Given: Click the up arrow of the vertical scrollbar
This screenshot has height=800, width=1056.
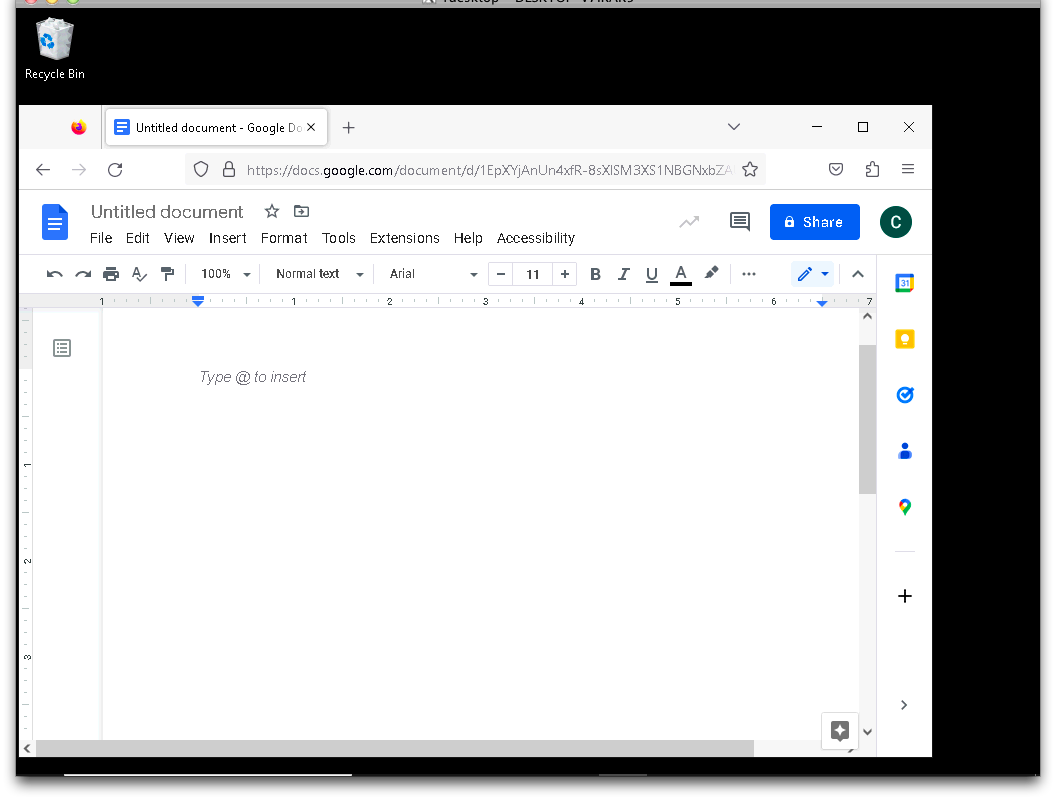Looking at the screenshot, I should [867, 316].
